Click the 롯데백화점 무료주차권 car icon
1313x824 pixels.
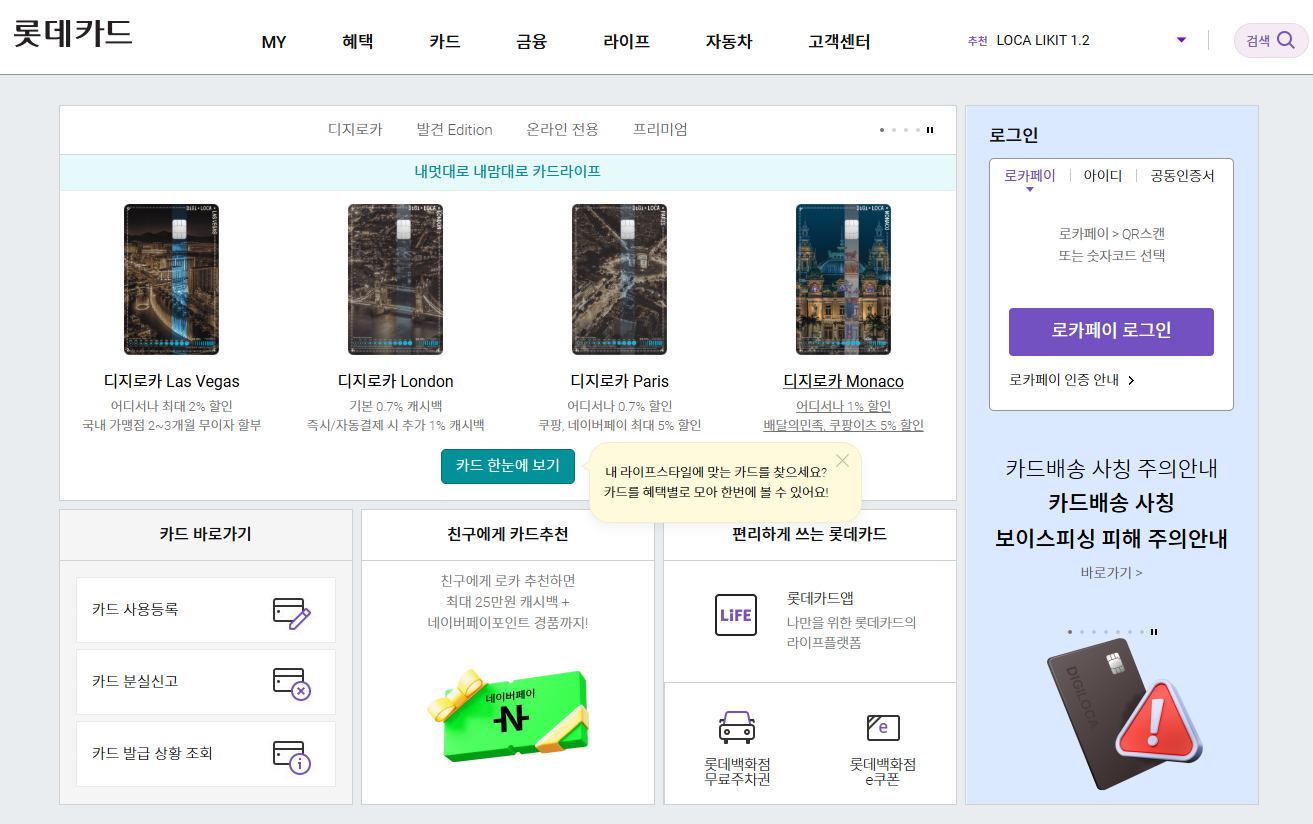coord(737,727)
